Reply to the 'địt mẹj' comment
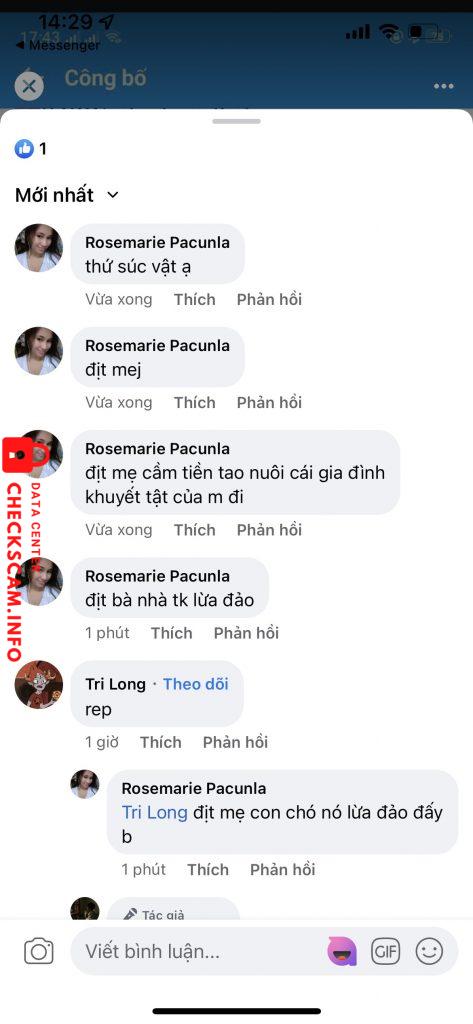This screenshot has height=1024, width=473. point(269,402)
